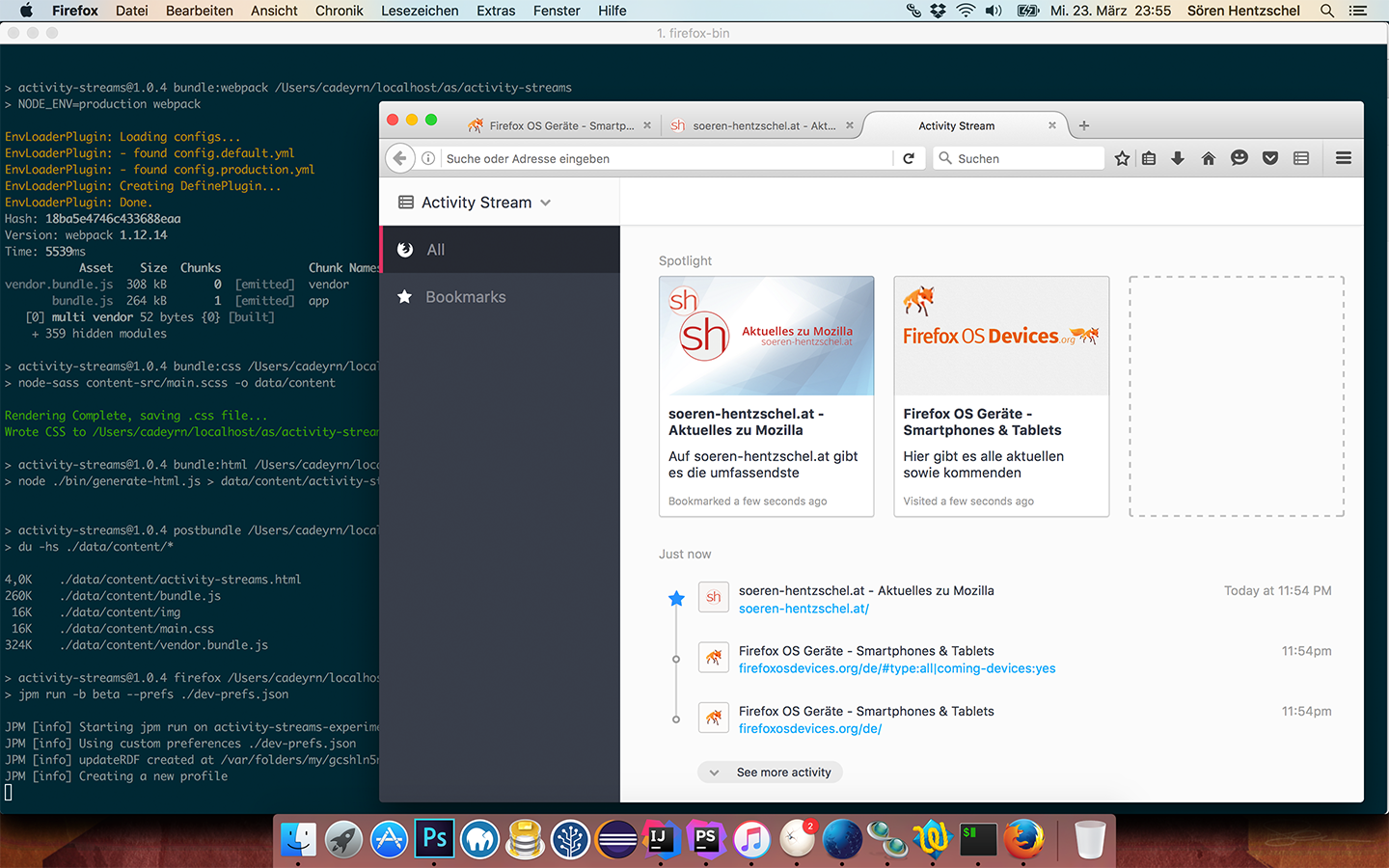Open the Ansicht menu
This screenshot has width=1389, height=868.
click(274, 11)
